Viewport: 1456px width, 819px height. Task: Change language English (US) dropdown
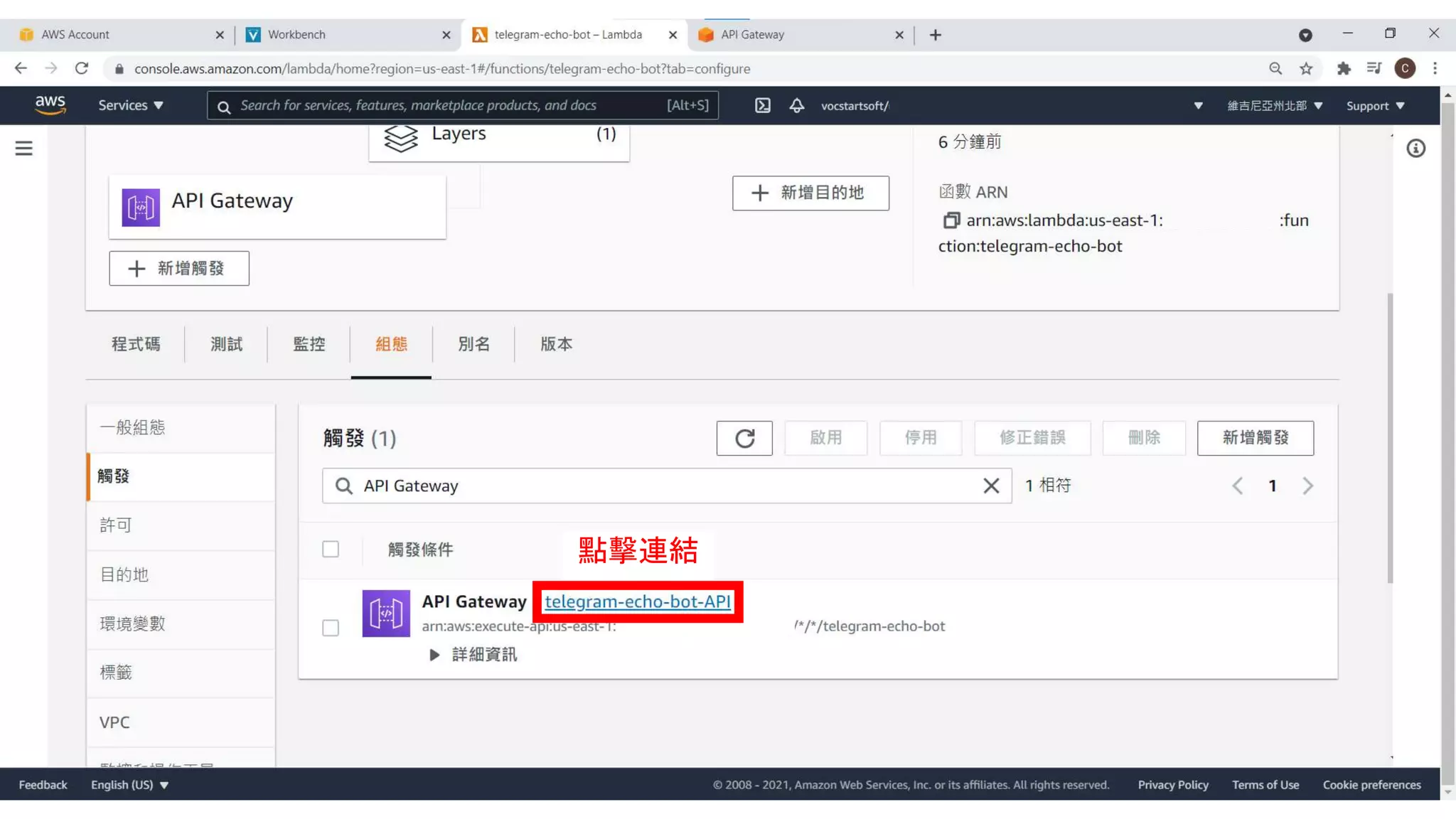click(129, 785)
